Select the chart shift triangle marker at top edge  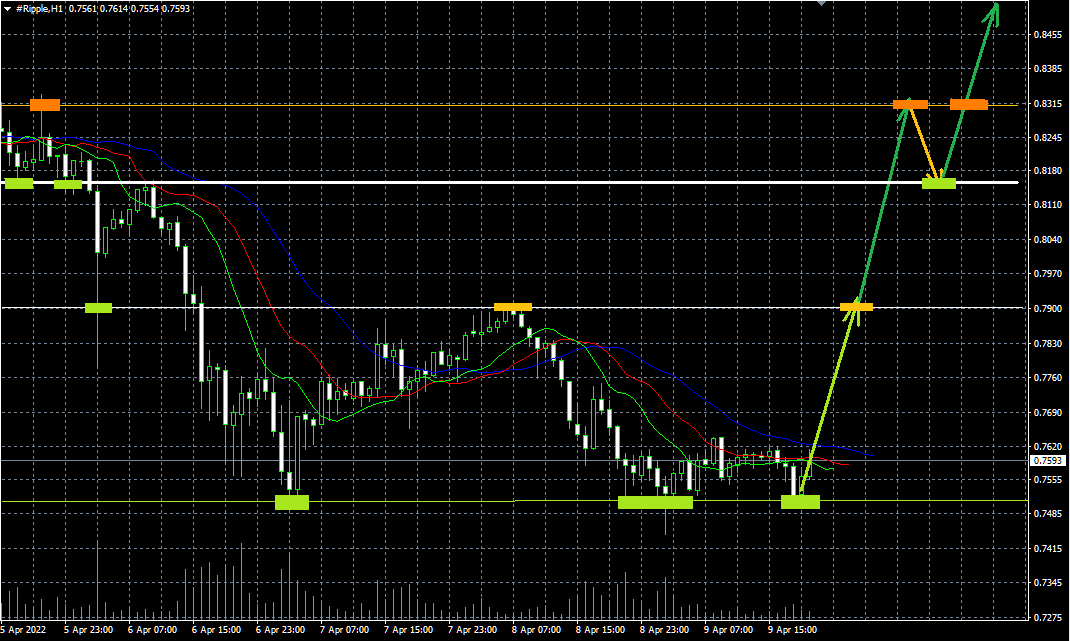pos(822,3)
